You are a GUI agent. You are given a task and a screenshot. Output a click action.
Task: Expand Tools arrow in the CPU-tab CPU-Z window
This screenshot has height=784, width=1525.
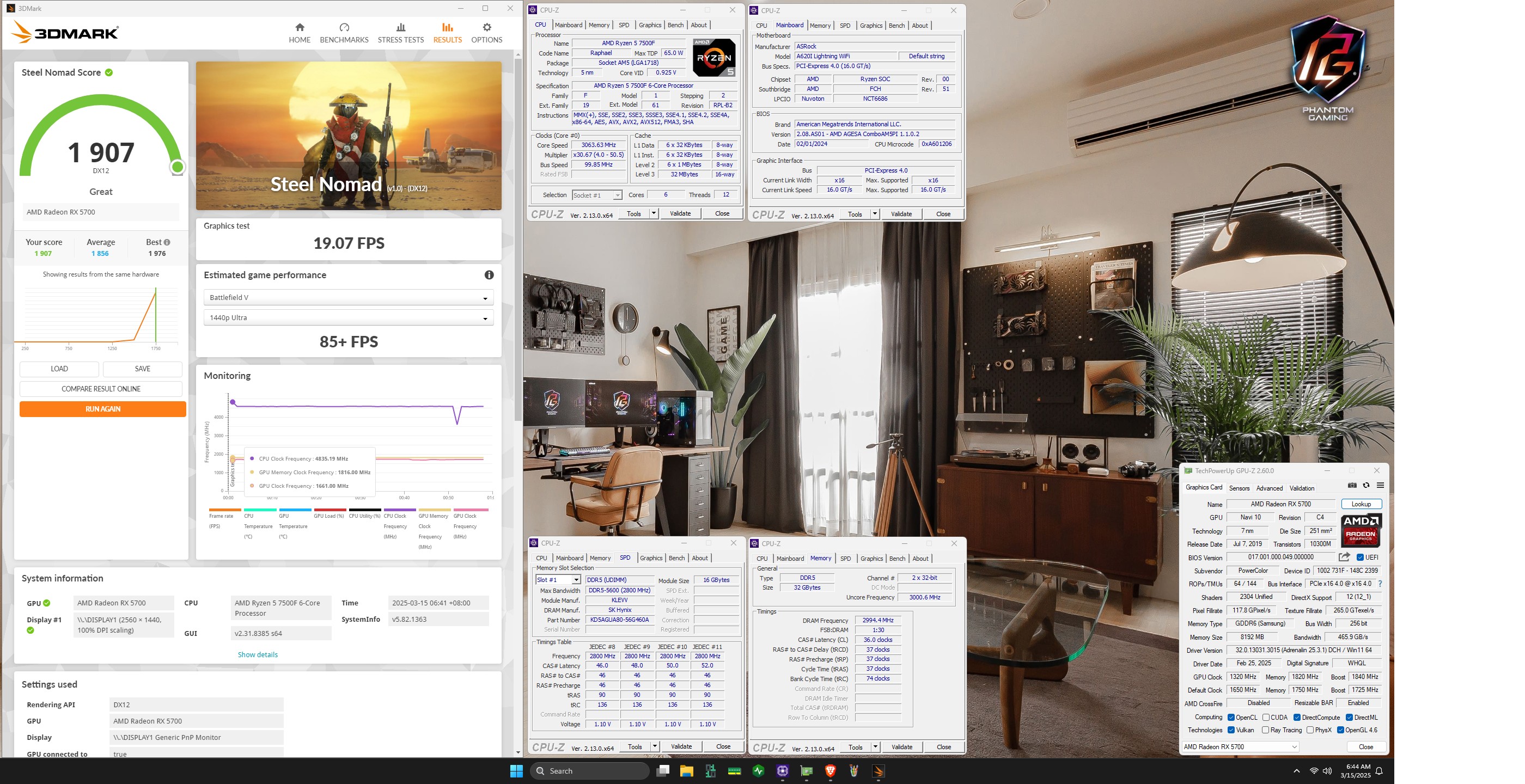click(x=654, y=213)
